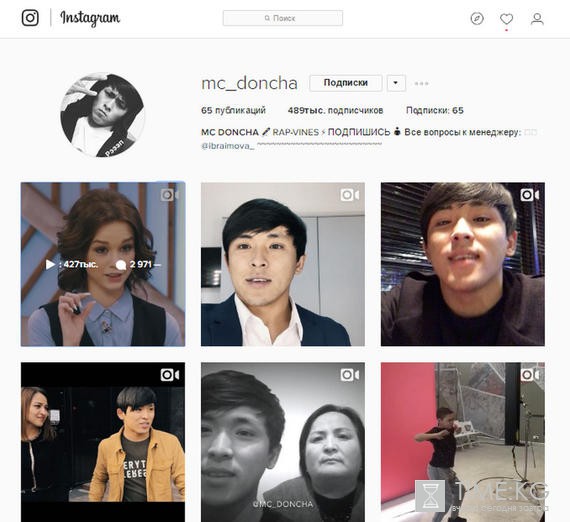570x522 pixels.
Task: Open the Explore compass icon
Action: click(x=477, y=19)
